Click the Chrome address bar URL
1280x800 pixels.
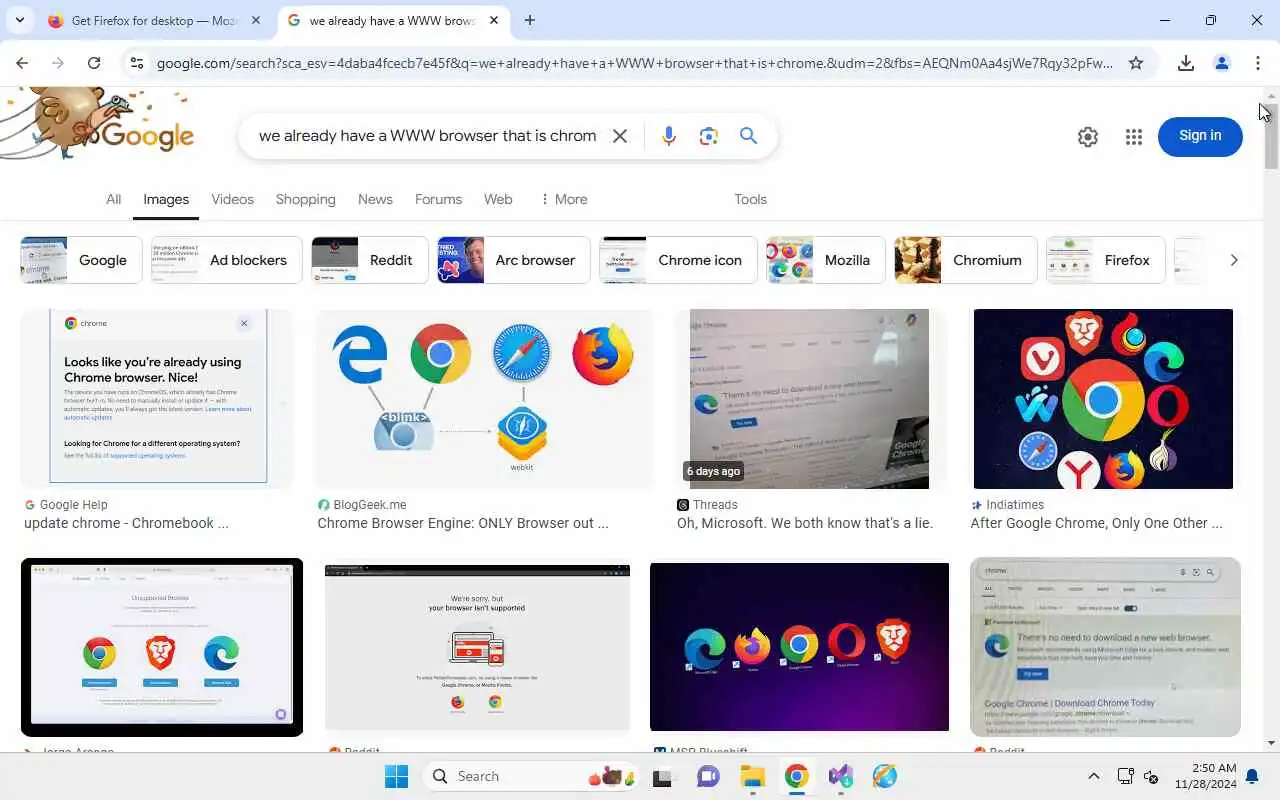(634, 63)
